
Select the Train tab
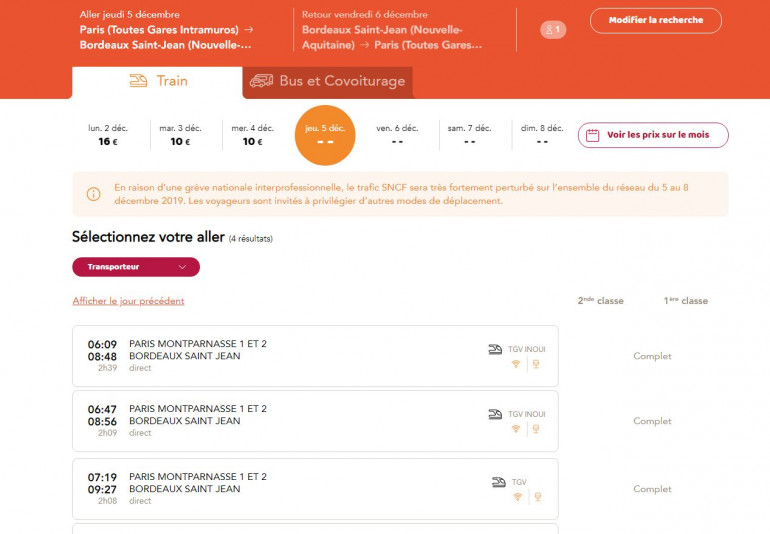point(157,81)
